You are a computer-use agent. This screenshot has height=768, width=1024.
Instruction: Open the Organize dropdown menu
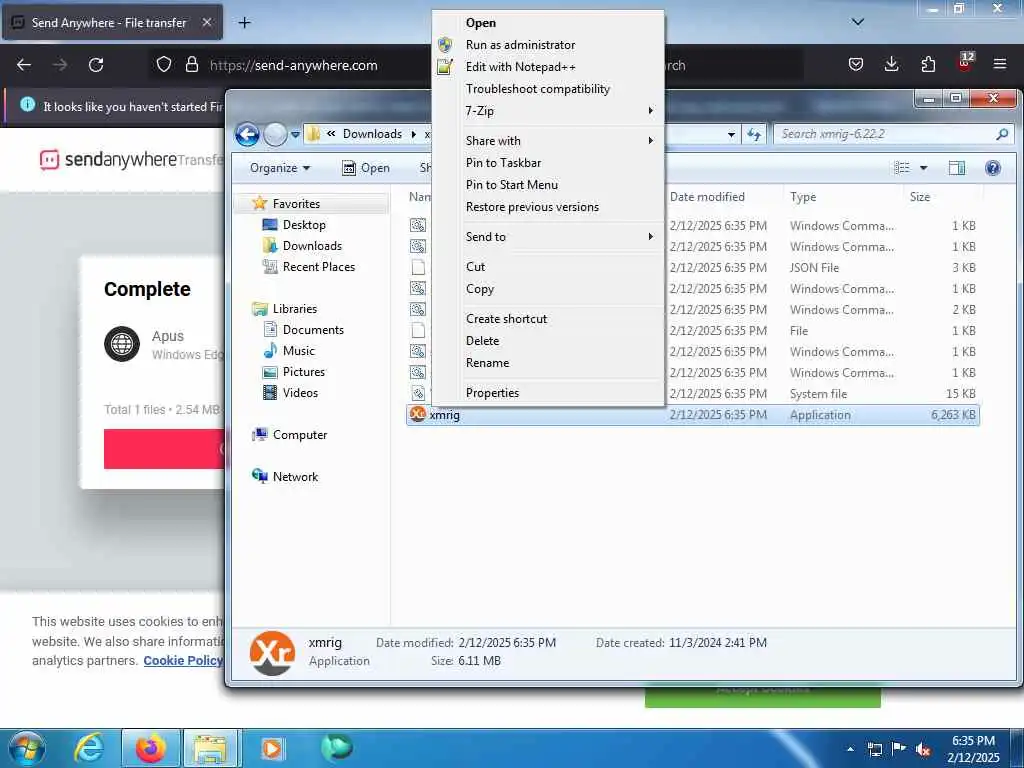pyautogui.click(x=280, y=168)
